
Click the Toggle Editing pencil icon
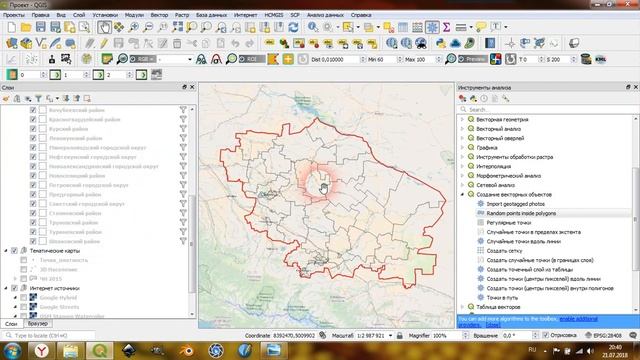(104, 43)
